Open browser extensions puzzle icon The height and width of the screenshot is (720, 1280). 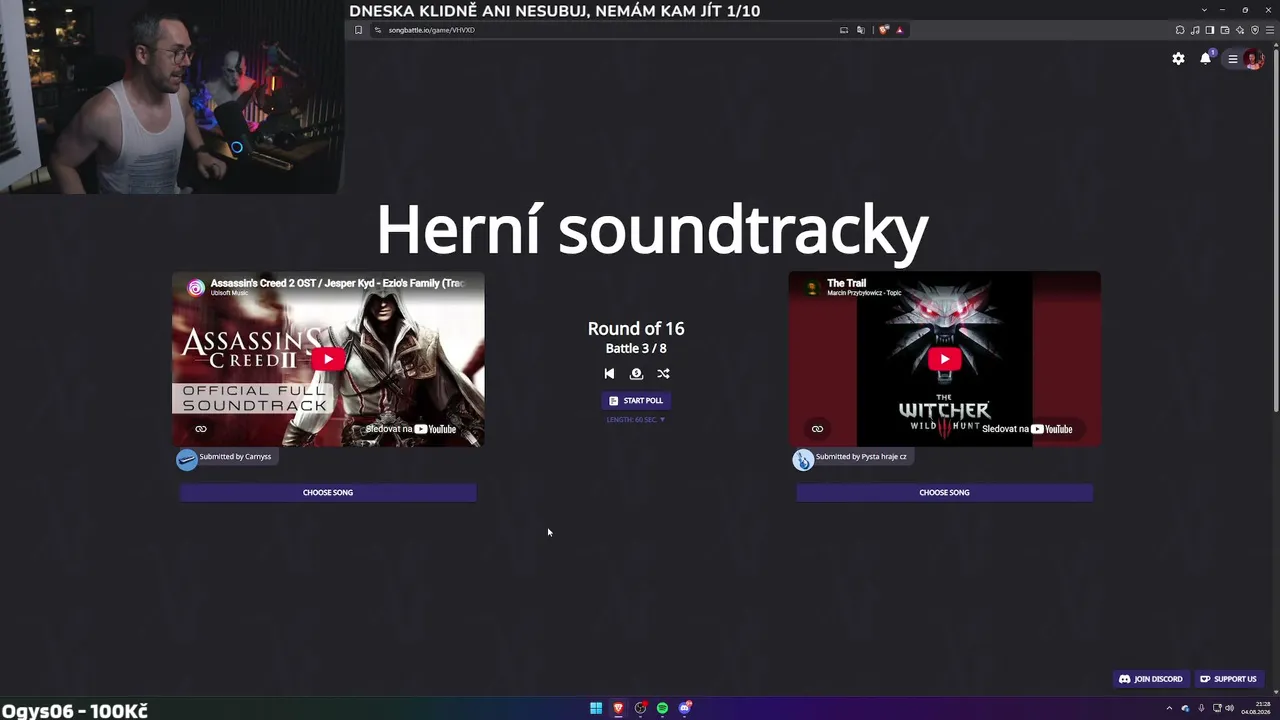pyautogui.click(x=1180, y=30)
